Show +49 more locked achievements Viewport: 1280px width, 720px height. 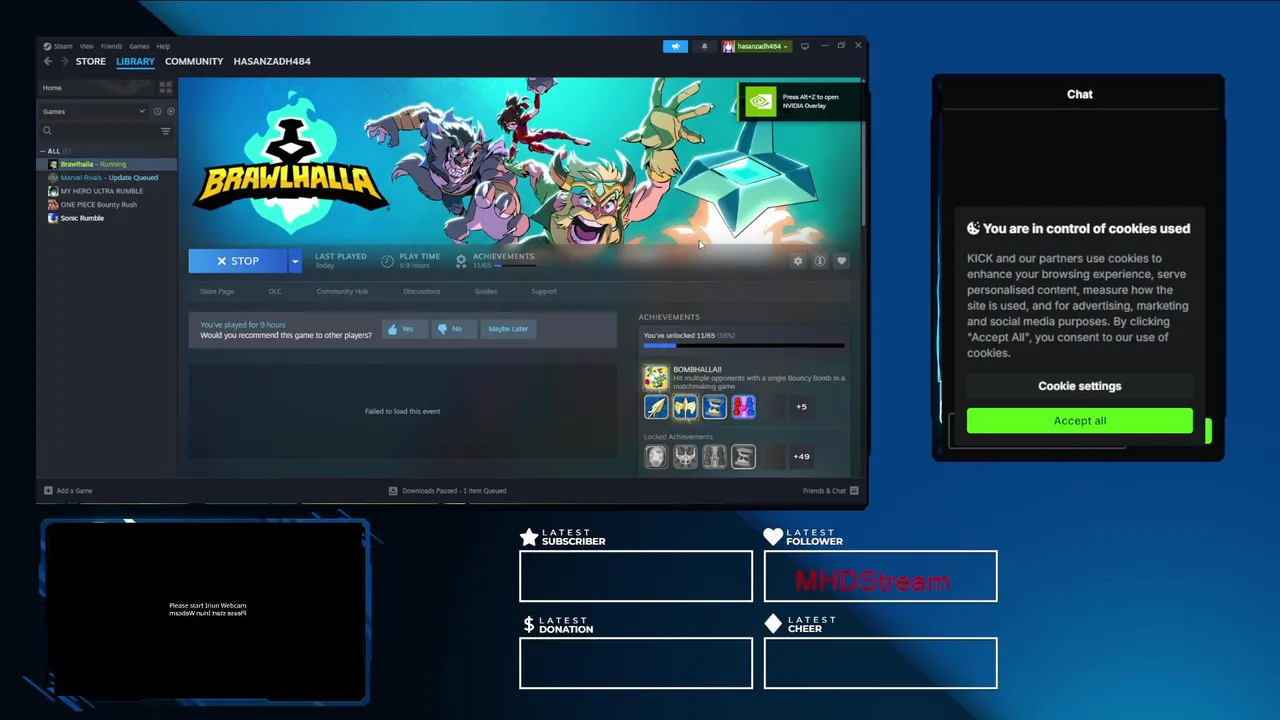click(x=801, y=456)
